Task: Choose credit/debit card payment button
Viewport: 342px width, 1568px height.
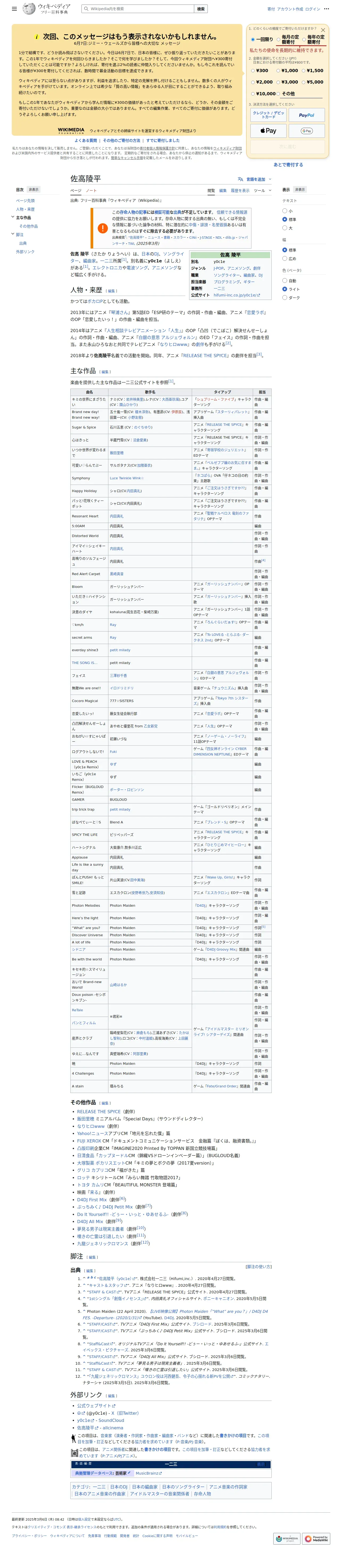Action: point(268,114)
